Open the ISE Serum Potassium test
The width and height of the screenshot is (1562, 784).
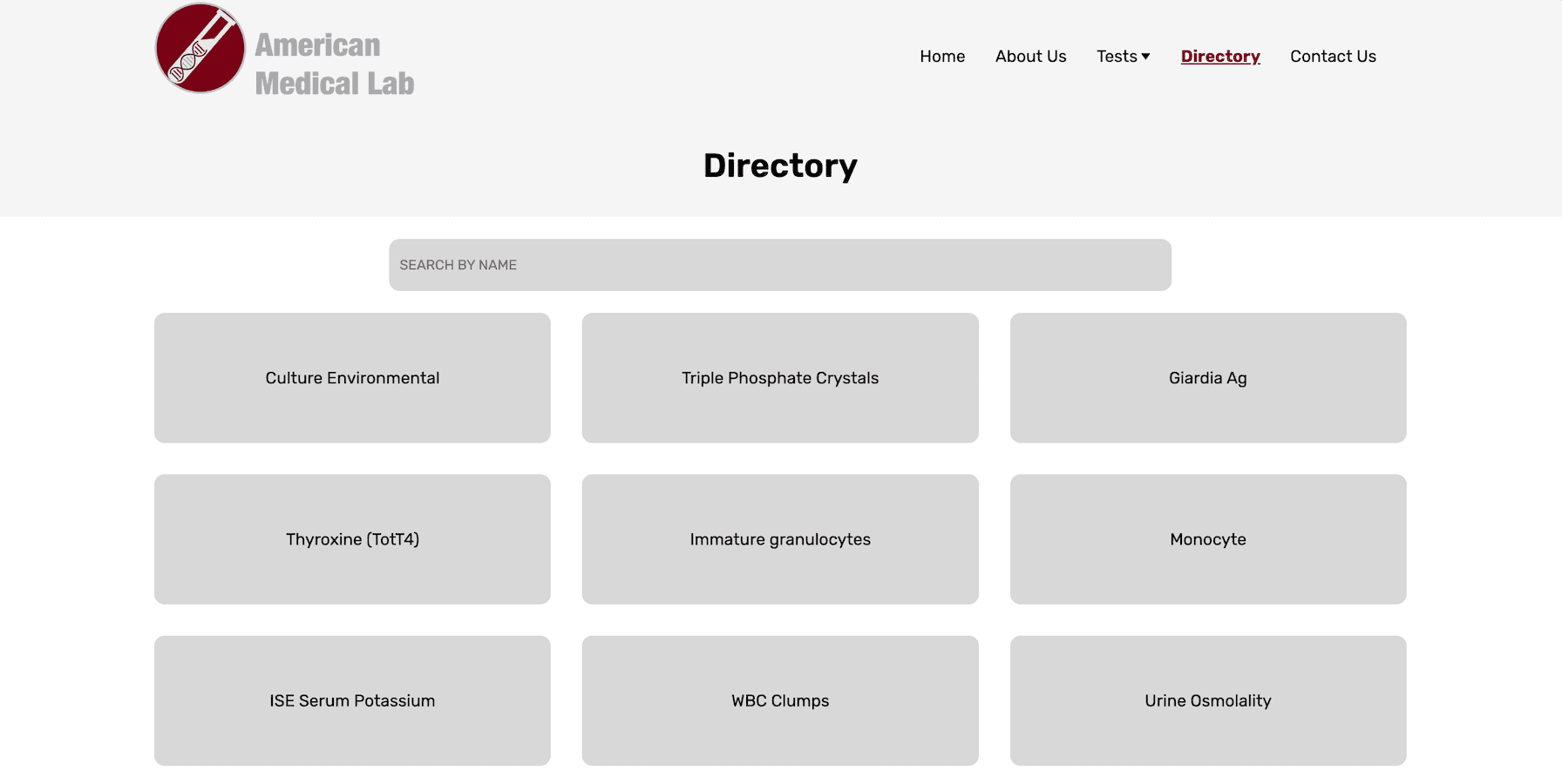352,700
